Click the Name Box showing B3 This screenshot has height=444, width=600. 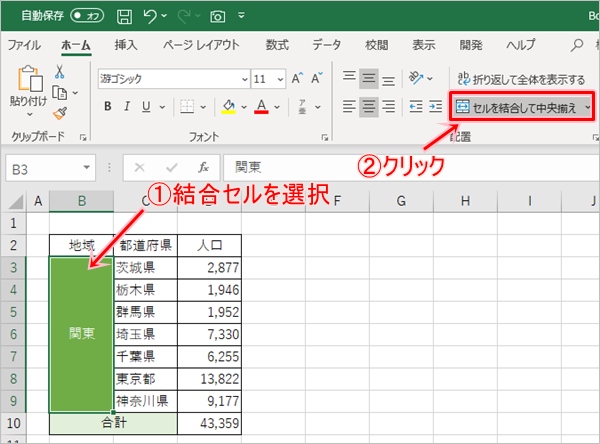(51, 168)
